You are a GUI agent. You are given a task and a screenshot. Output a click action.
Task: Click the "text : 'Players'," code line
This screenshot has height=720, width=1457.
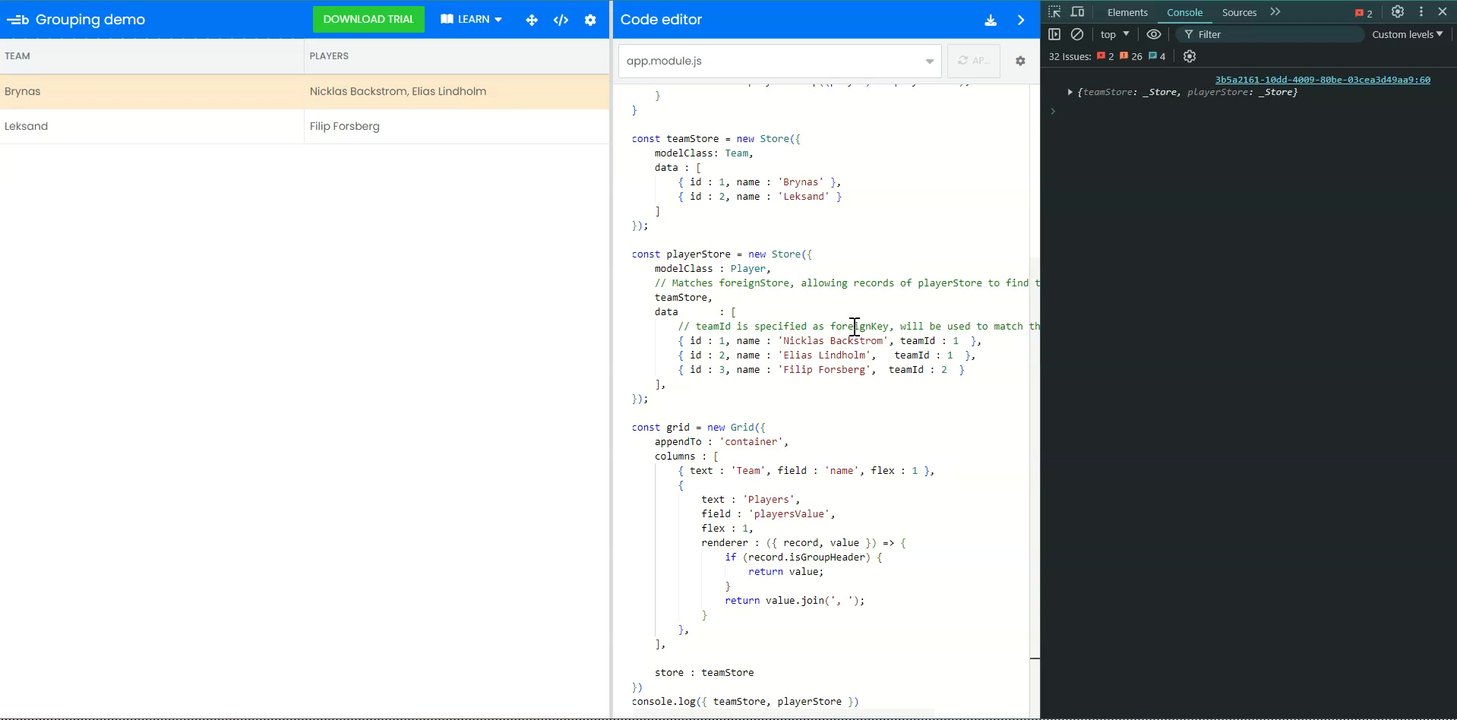pos(750,499)
